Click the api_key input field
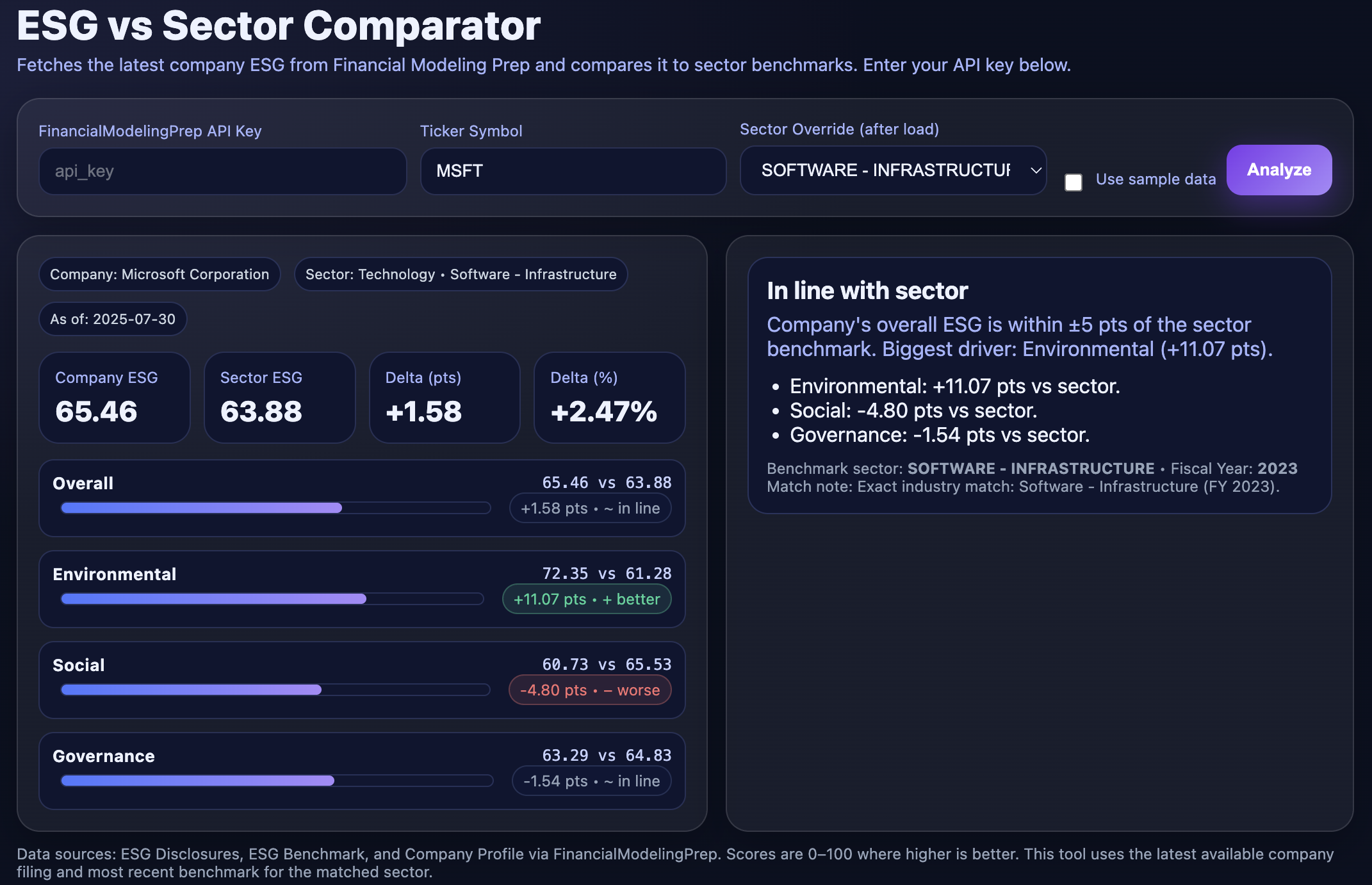The height and width of the screenshot is (885, 1372). (x=222, y=171)
